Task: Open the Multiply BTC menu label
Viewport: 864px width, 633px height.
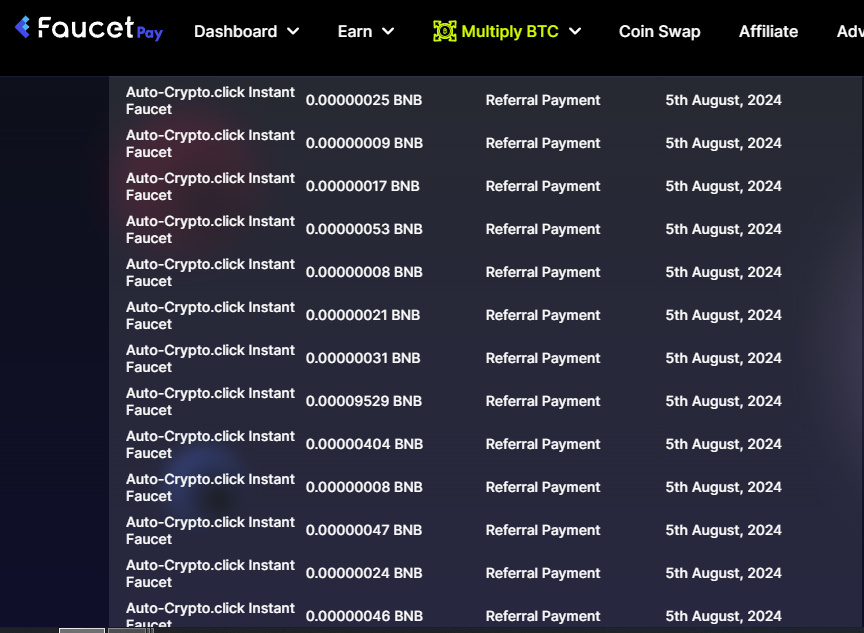Action: tap(510, 31)
